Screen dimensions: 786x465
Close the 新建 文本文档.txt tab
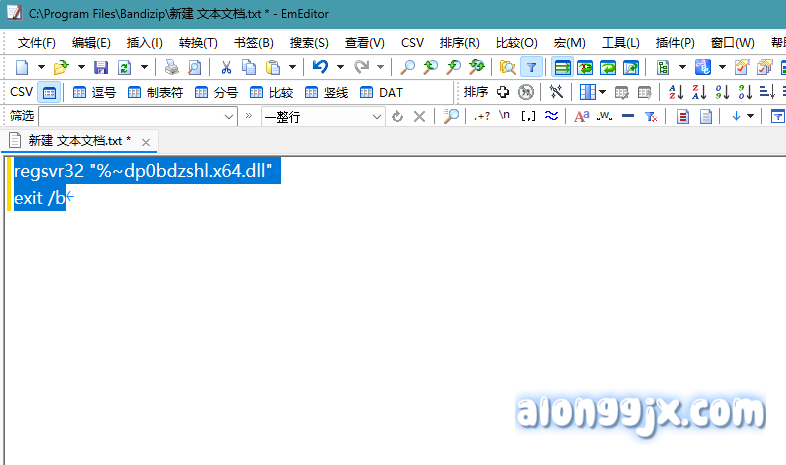click(x=146, y=141)
